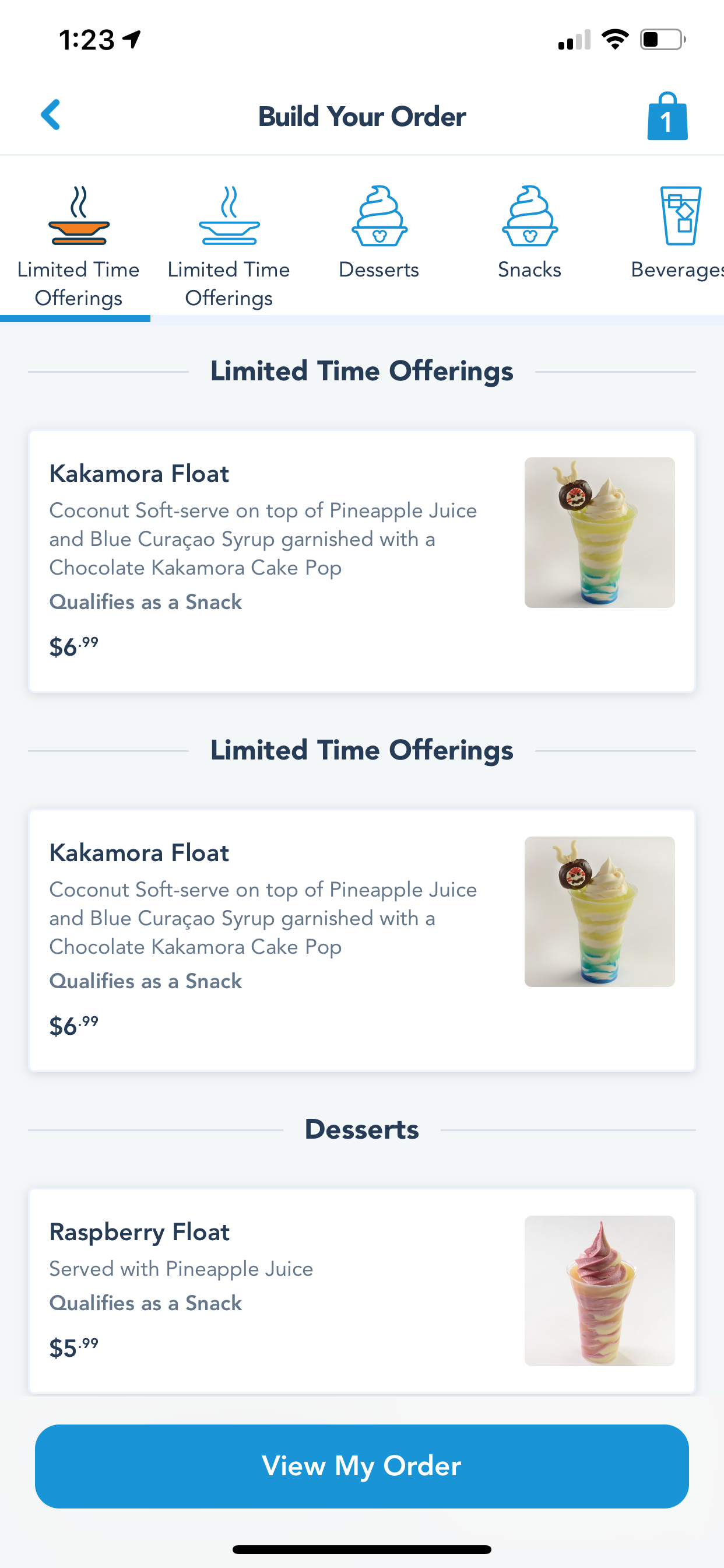Screen dimensions: 724x1568
Task: Tap the blue outlined steaming dish icon
Action: 229,216
